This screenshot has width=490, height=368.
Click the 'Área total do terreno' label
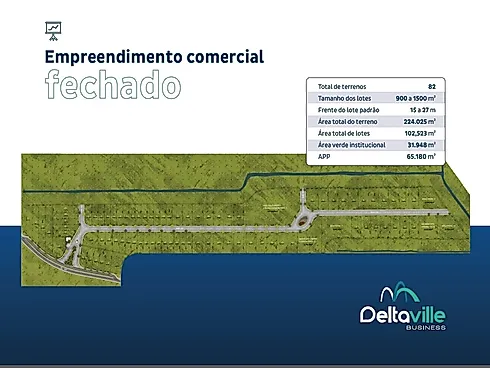[347, 122]
